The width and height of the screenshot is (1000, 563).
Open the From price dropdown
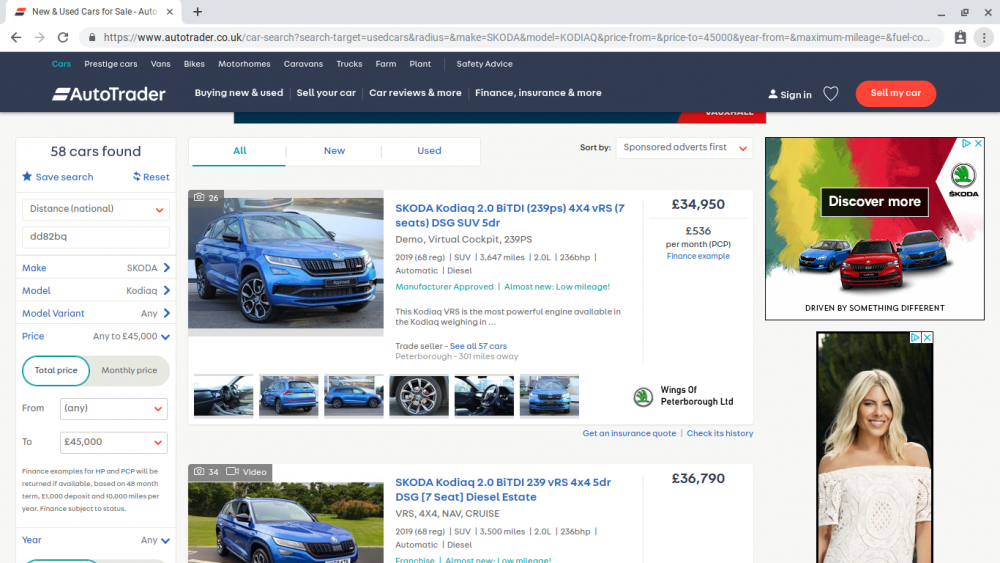114,409
